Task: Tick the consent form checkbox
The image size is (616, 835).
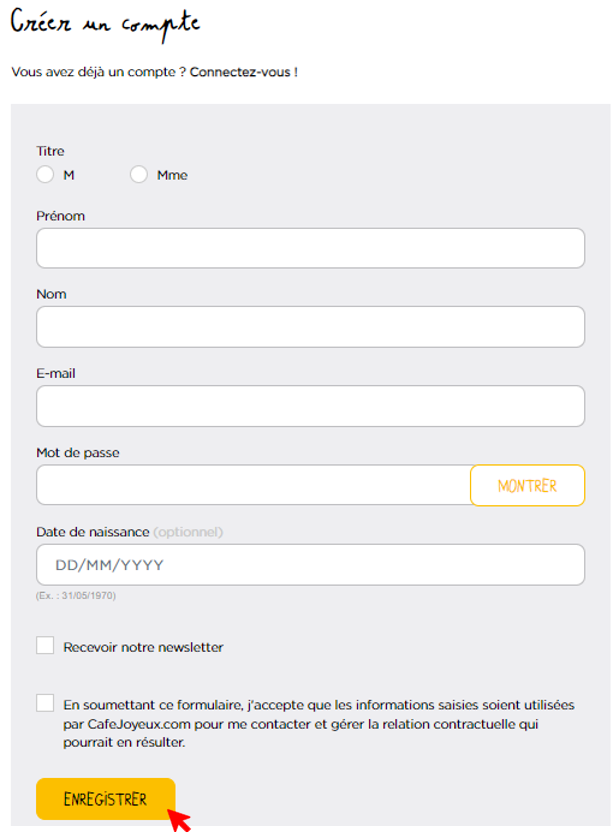Action: 45,703
